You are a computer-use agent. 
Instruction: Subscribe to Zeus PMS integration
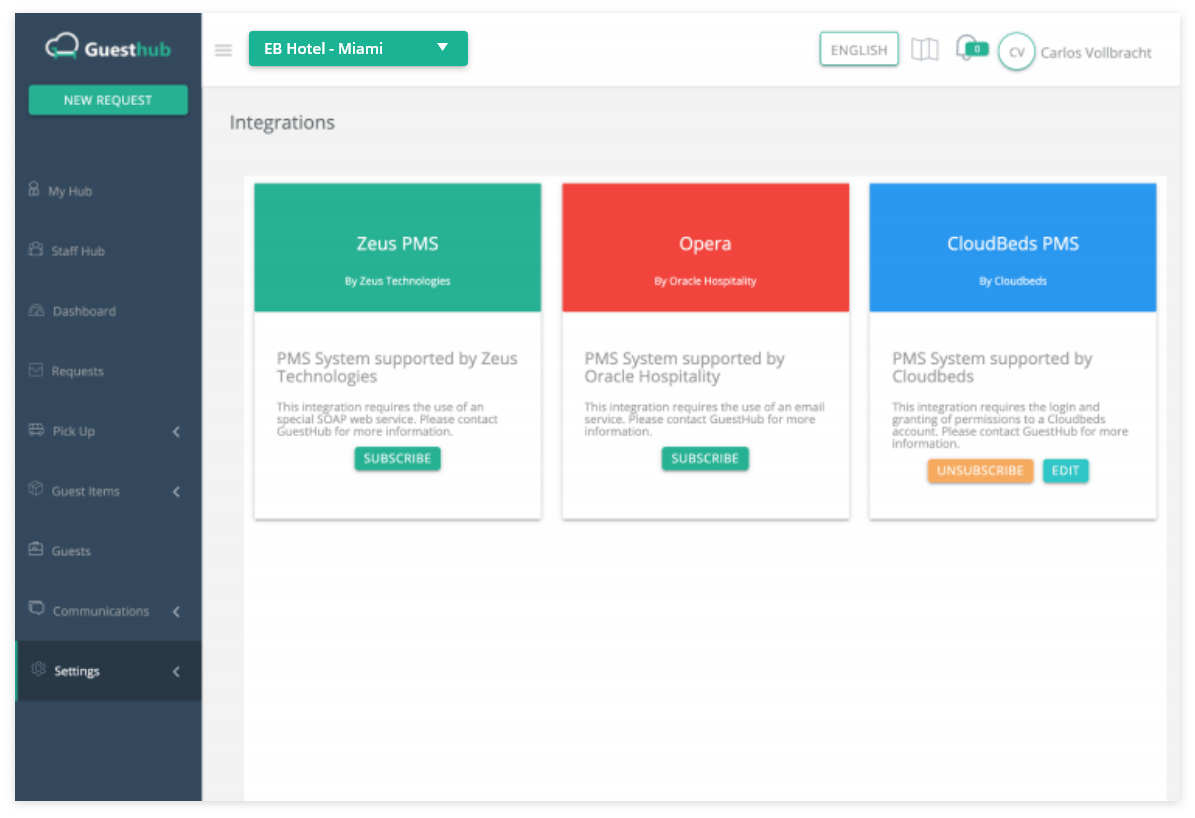(x=397, y=458)
